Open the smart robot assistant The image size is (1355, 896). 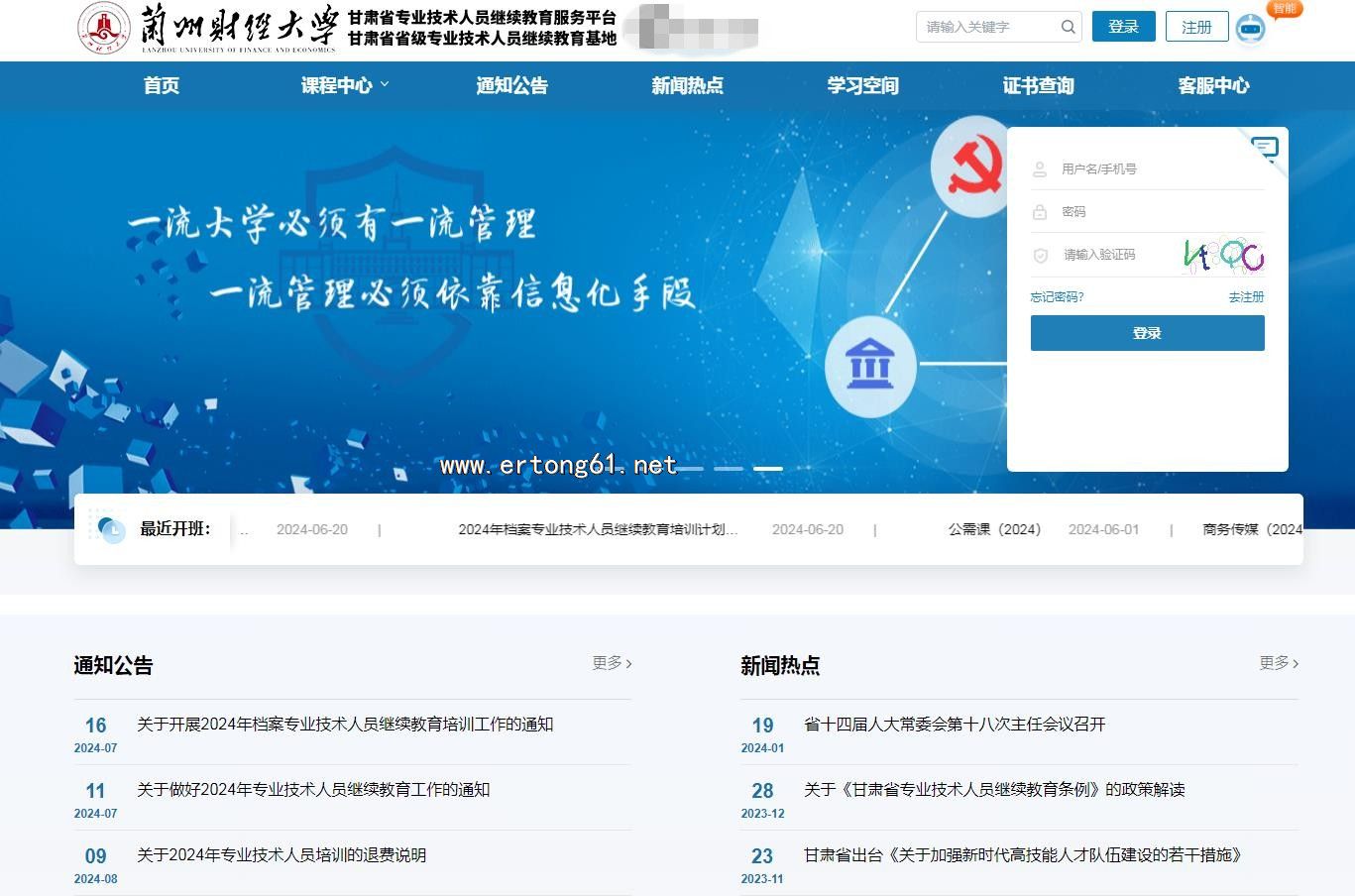tap(1251, 28)
